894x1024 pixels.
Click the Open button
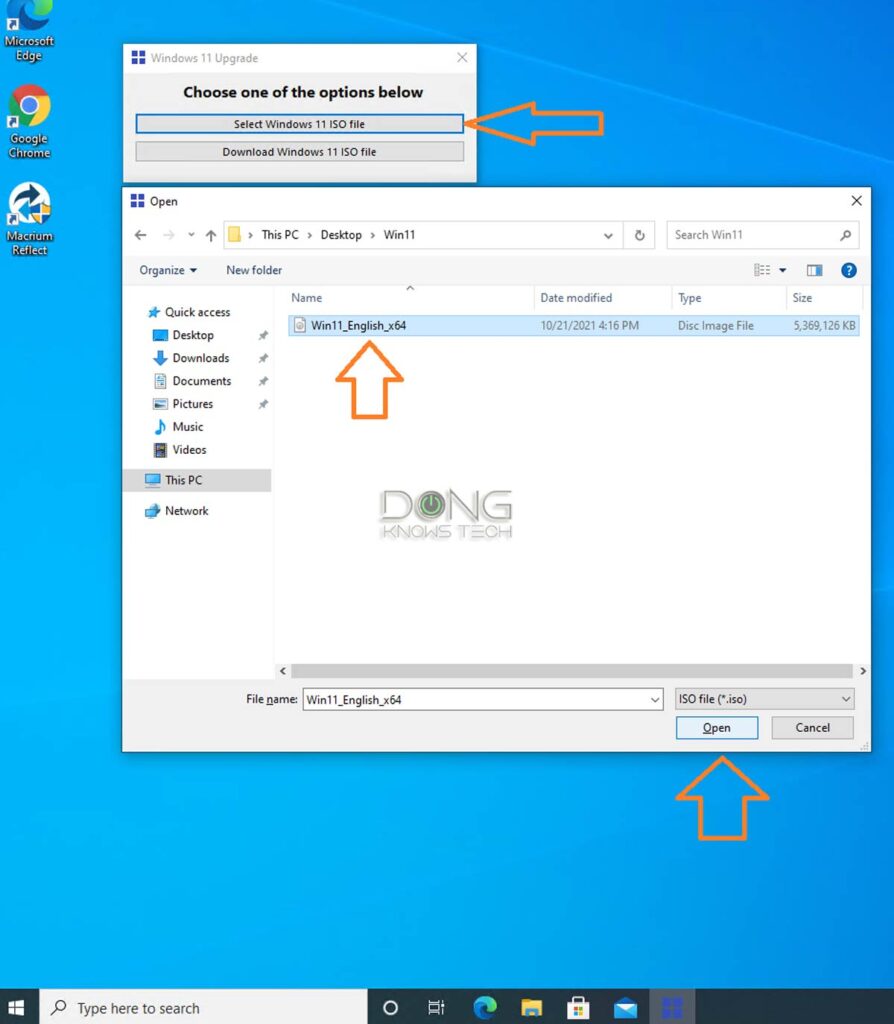716,728
